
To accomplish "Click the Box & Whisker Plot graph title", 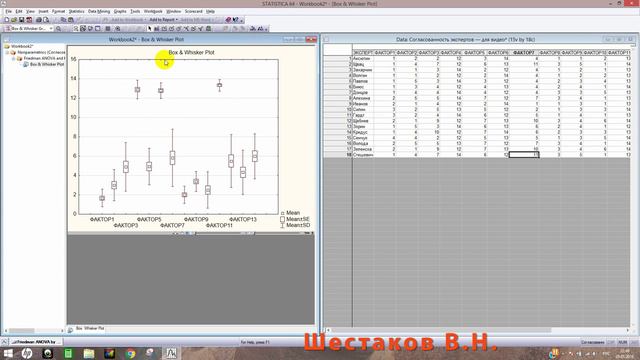I will point(191,52).
